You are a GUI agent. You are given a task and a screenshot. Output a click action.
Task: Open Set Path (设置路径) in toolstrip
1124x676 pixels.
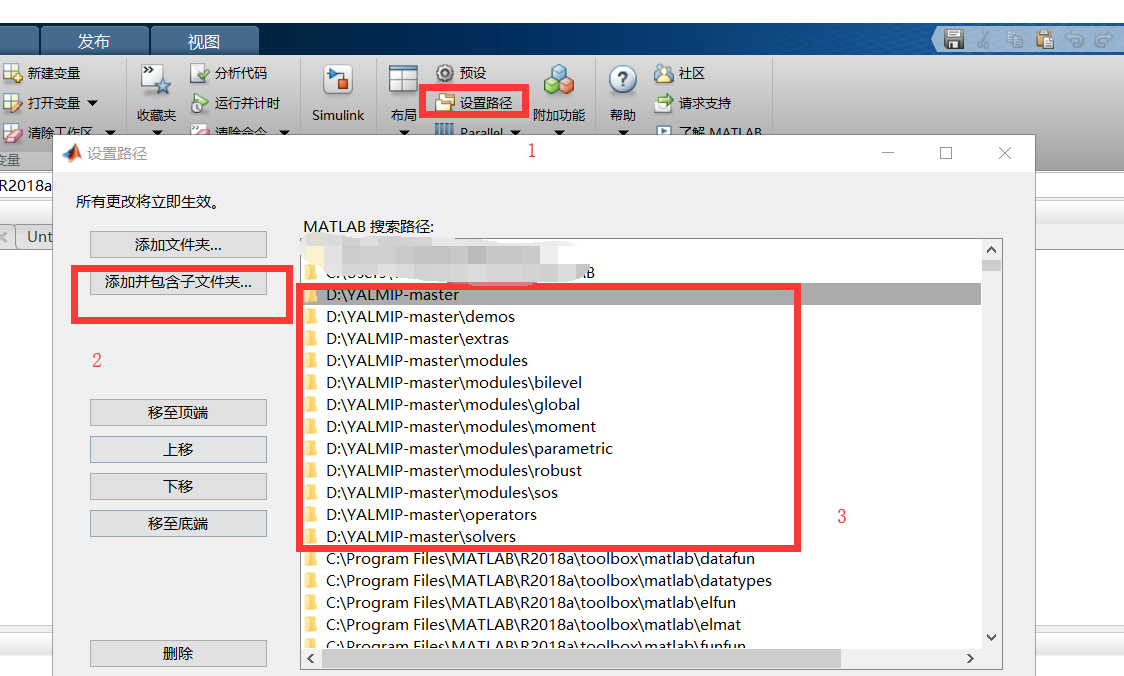click(474, 103)
